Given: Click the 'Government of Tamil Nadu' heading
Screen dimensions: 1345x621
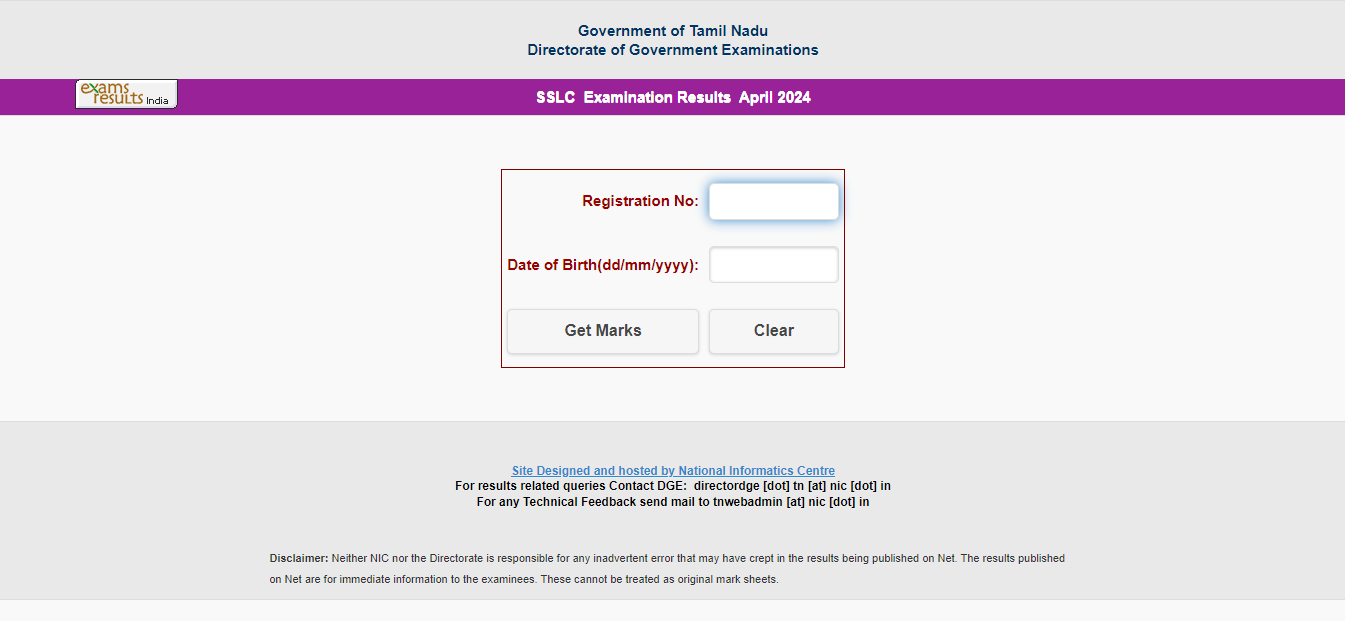Looking at the screenshot, I should click(x=673, y=31).
